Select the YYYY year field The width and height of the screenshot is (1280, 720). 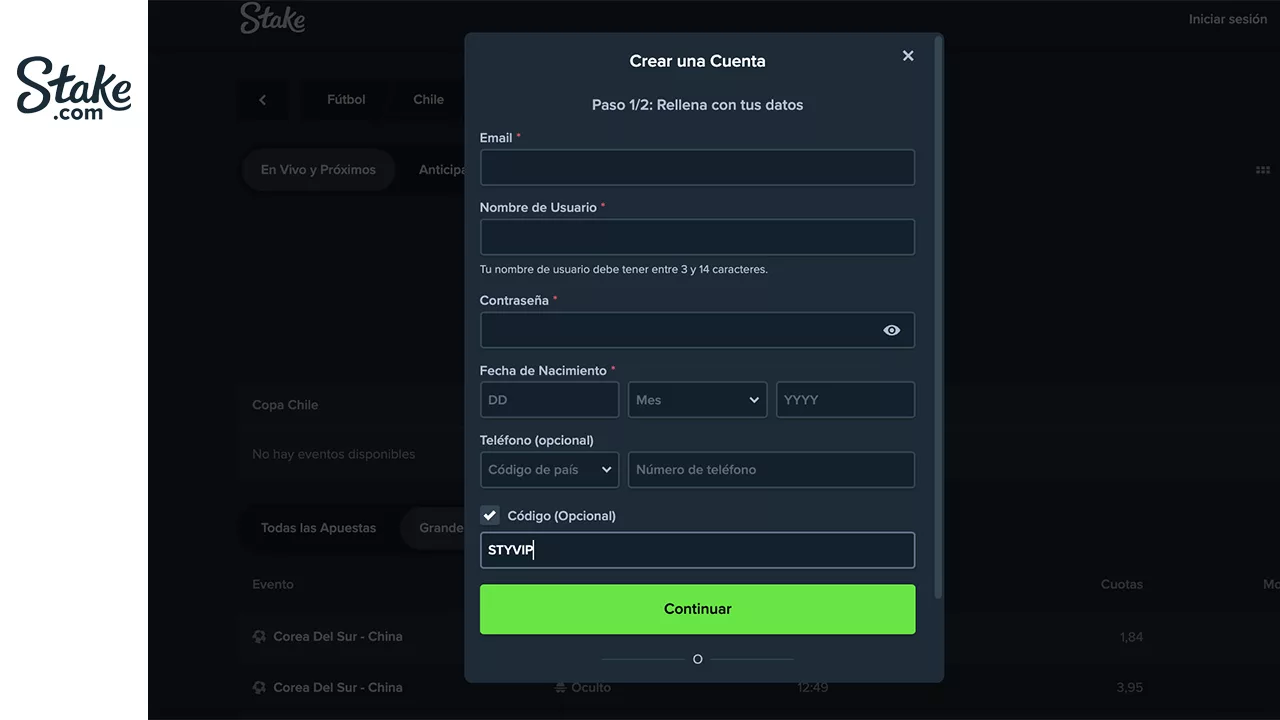pos(845,399)
